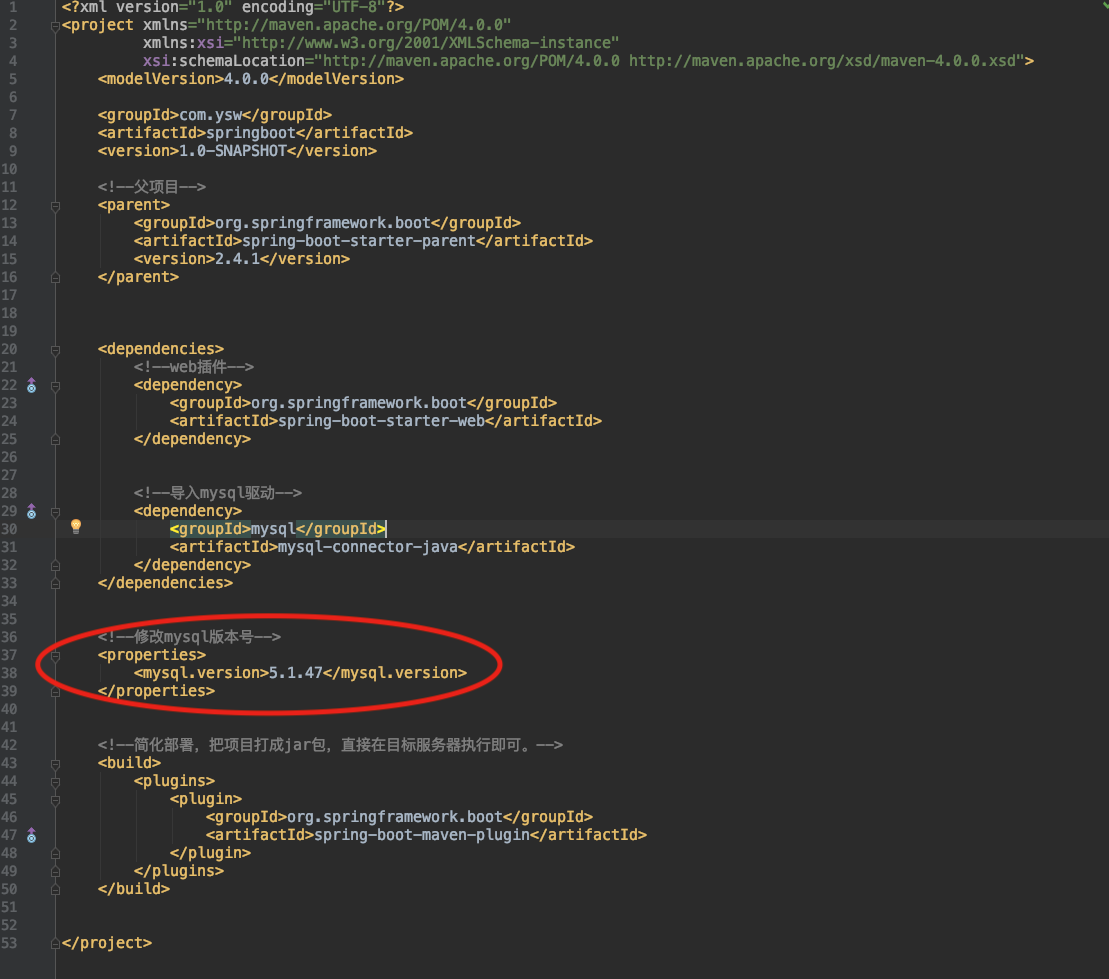The height and width of the screenshot is (979, 1109).
Task: Click the <?xml version="1.0" declaration line
Action: click(233, 7)
